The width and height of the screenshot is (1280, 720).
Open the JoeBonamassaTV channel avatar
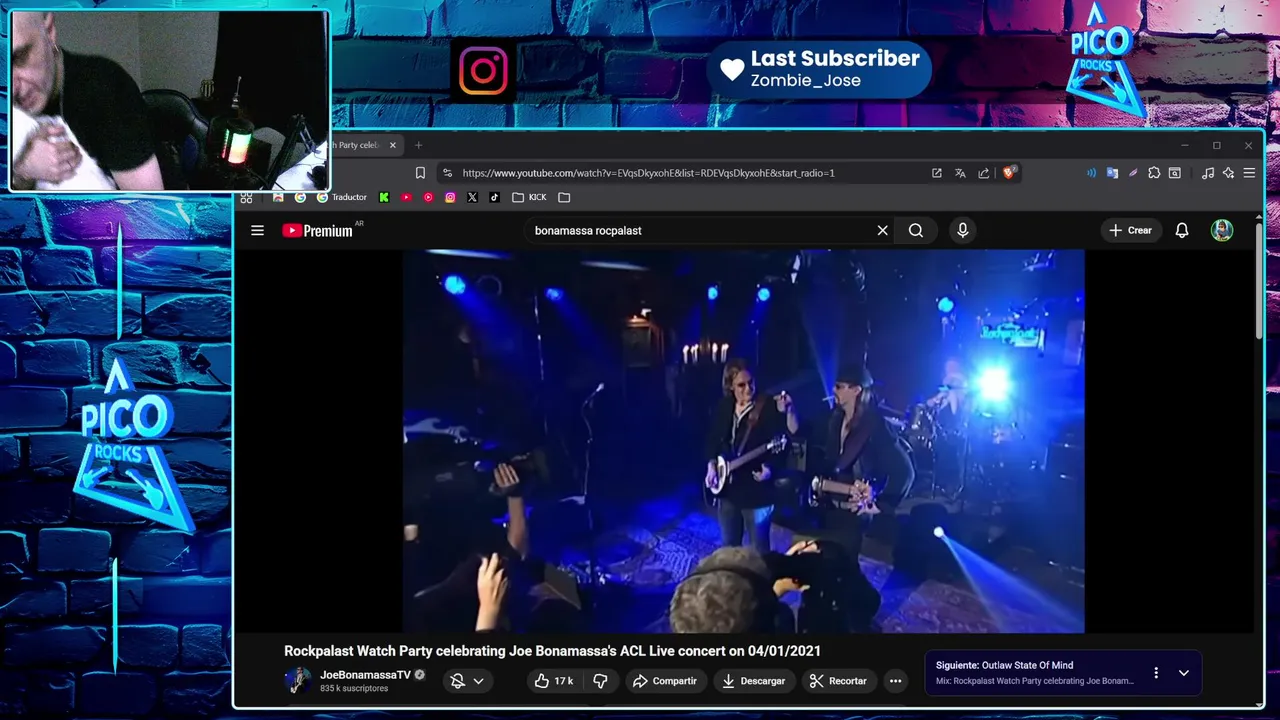[x=297, y=681]
